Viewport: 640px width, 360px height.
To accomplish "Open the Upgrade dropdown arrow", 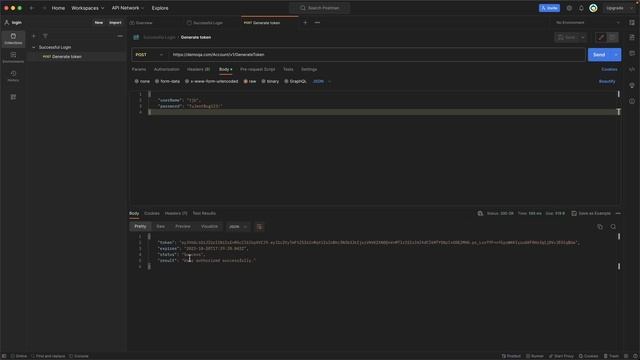I will pos(631,8).
